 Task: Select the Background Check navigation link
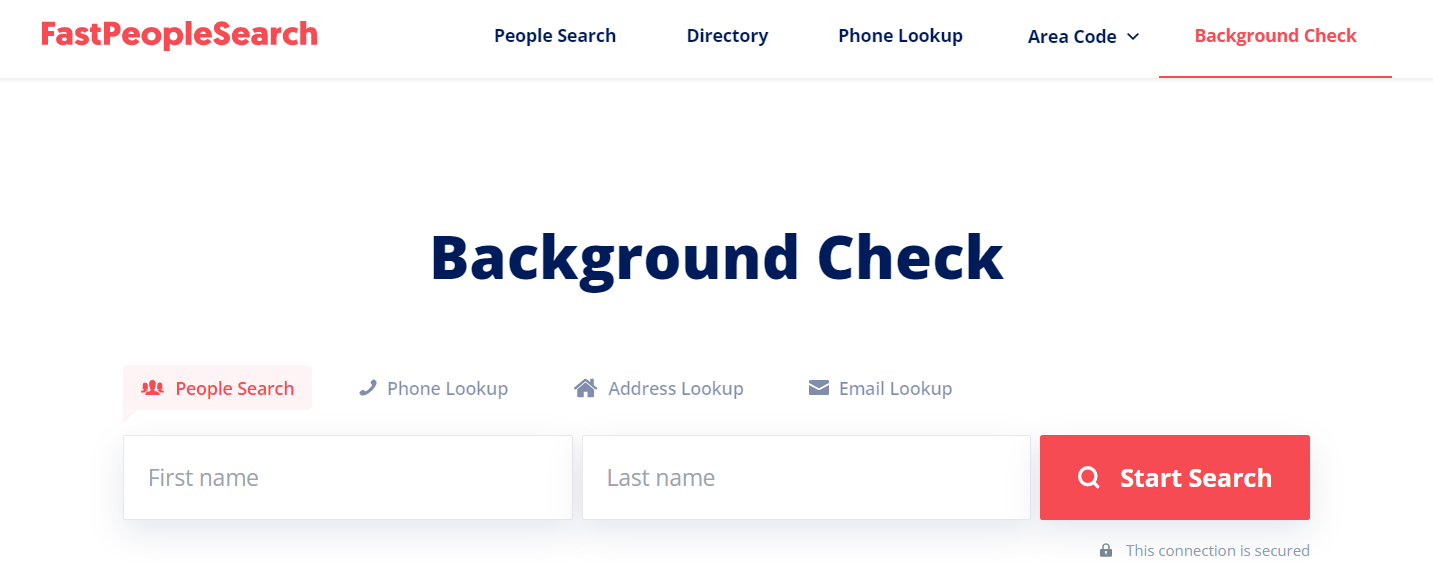point(1275,36)
